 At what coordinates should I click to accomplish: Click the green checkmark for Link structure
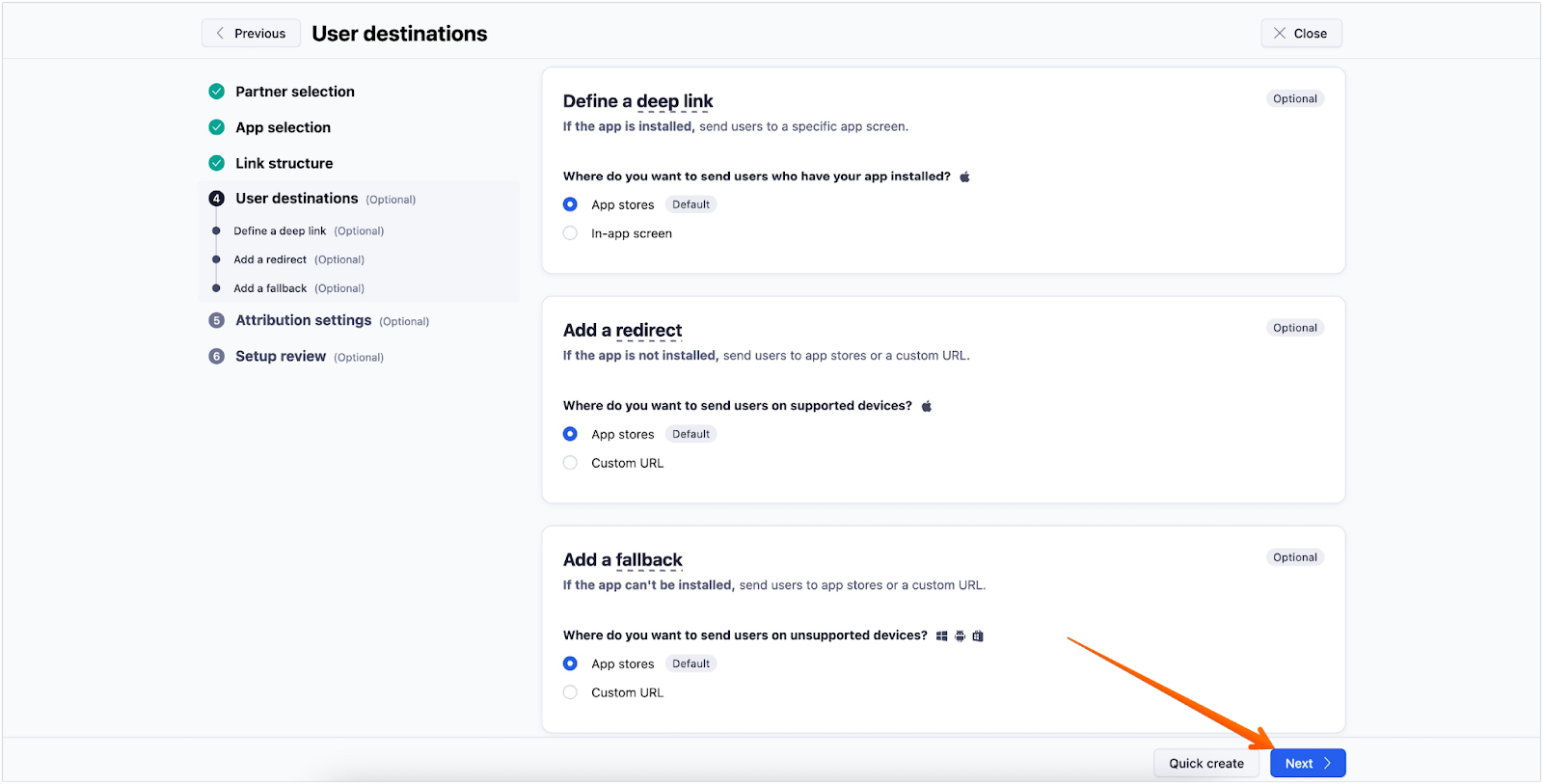(x=217, y=163)
